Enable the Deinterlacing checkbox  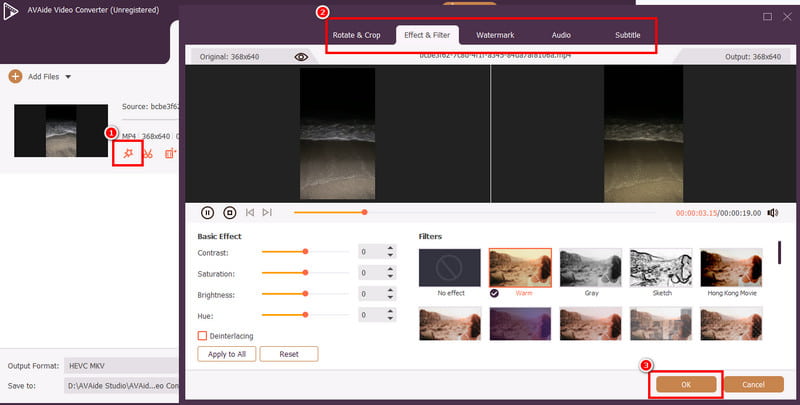pos(203,335)
